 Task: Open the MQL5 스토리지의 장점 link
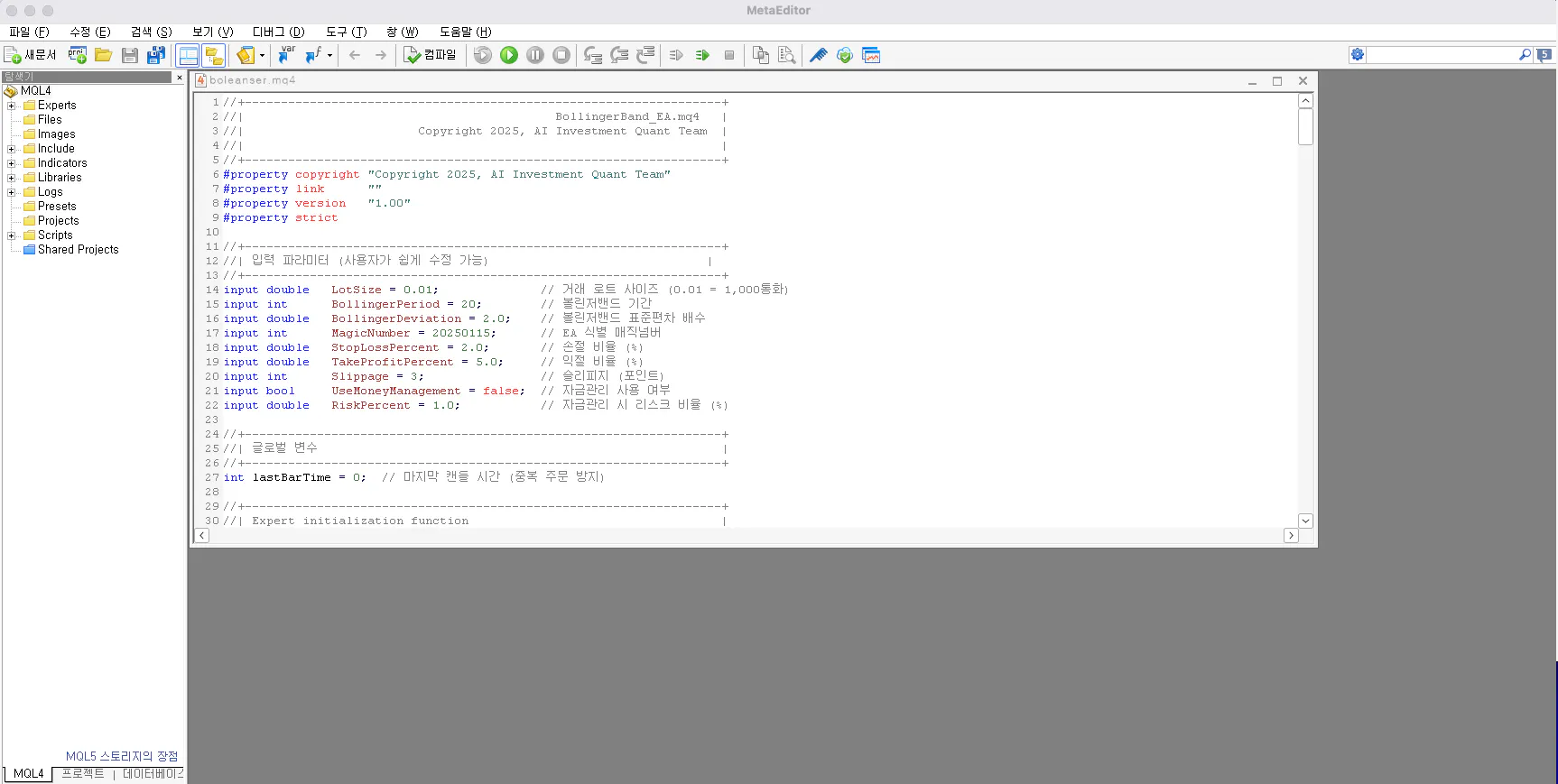pyautogui.click(x=122, y=756)
